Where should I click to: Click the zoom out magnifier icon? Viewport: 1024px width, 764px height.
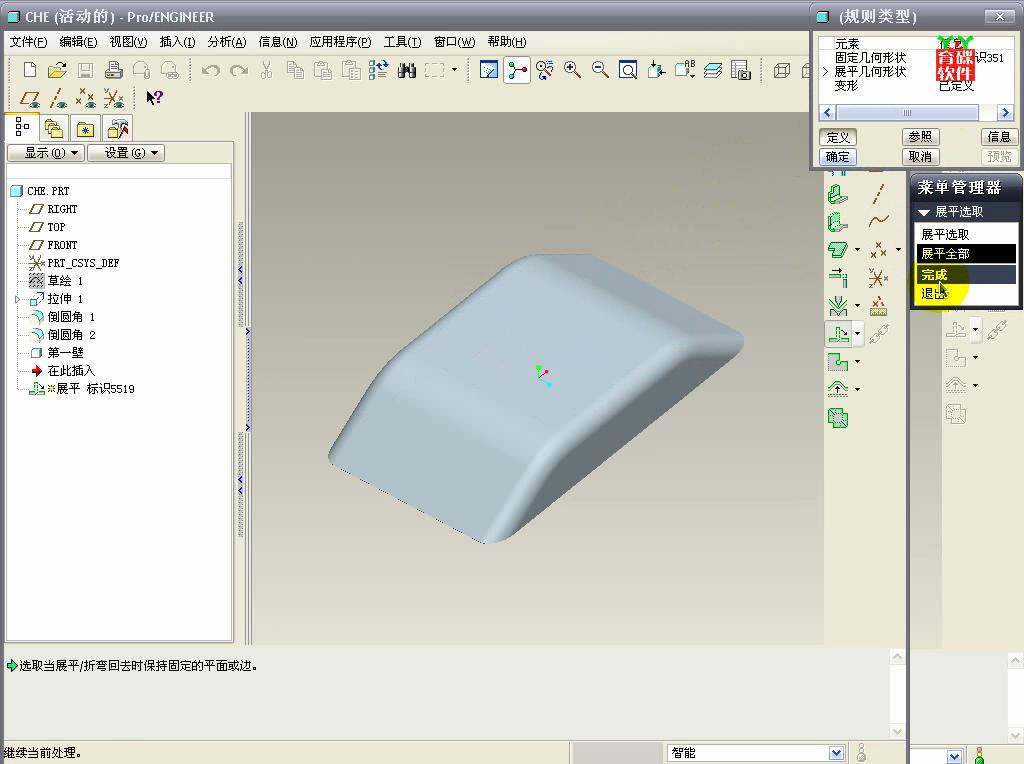[600, 70]
